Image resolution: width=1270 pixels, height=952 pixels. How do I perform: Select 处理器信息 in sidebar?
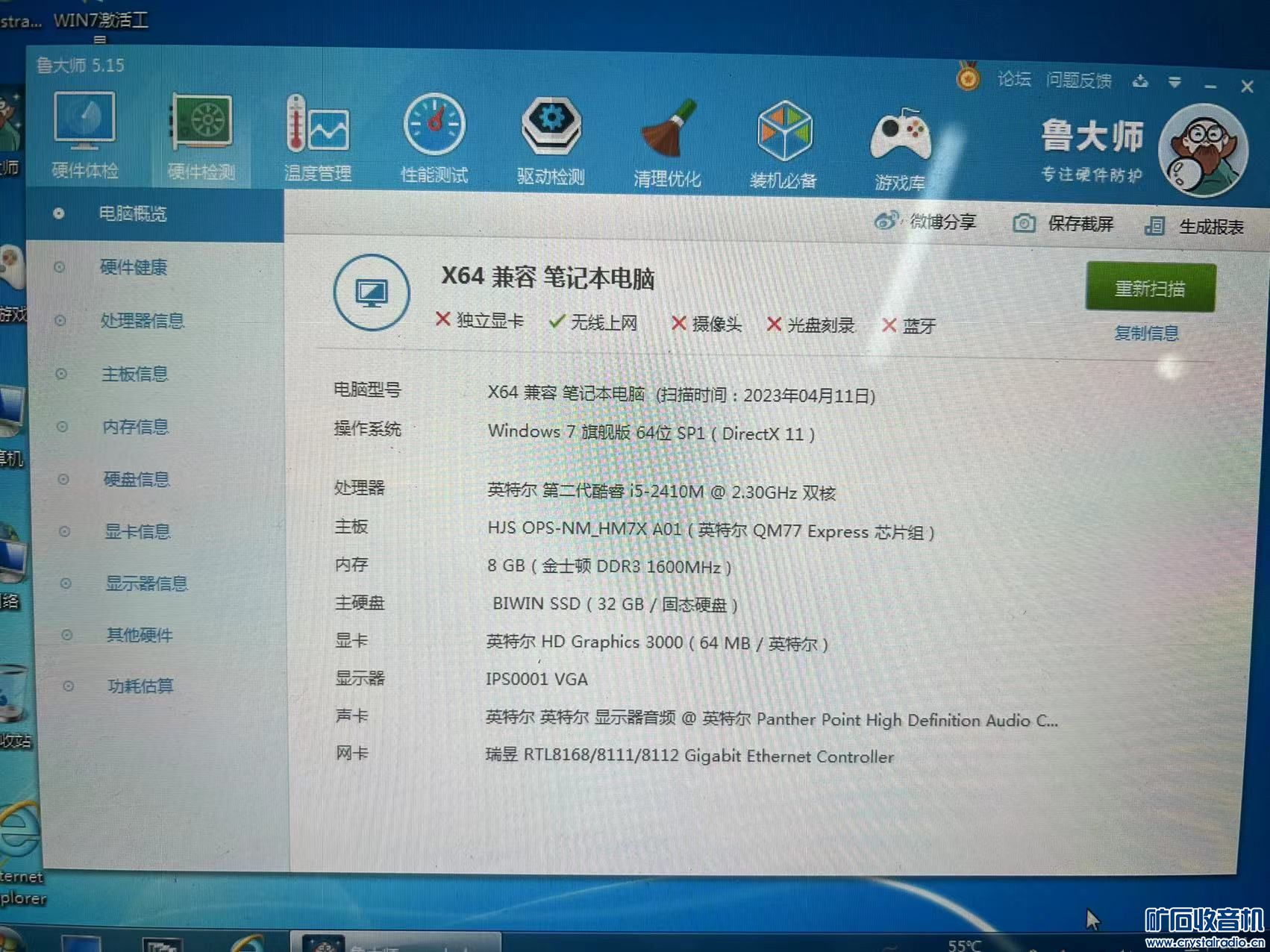[x=143, y=321]
